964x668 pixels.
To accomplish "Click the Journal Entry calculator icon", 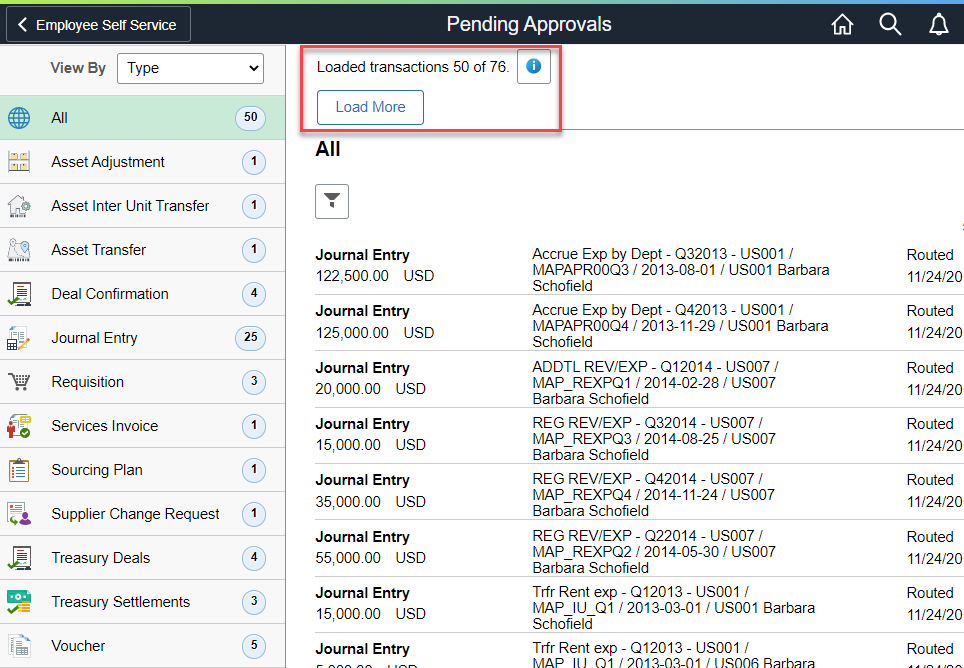I will coord(19,338).
